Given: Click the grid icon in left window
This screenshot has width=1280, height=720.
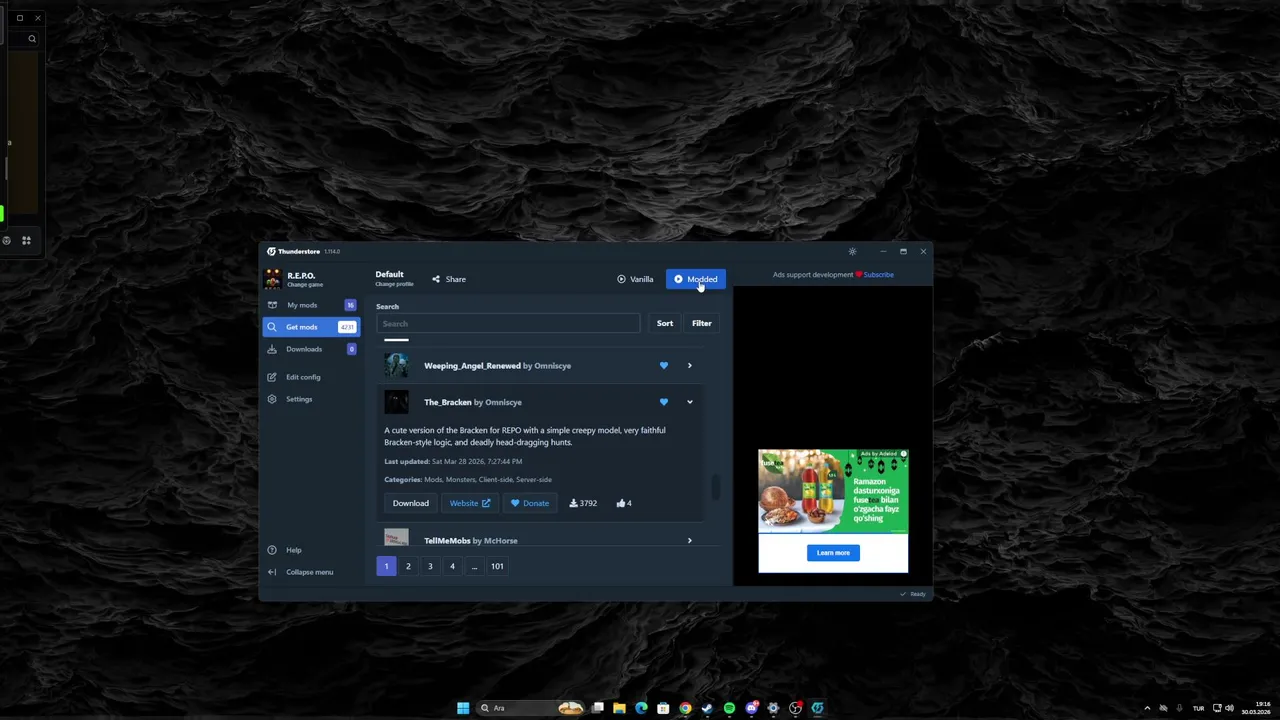Looking at the screenshot, I should click(x=26, y=240).
